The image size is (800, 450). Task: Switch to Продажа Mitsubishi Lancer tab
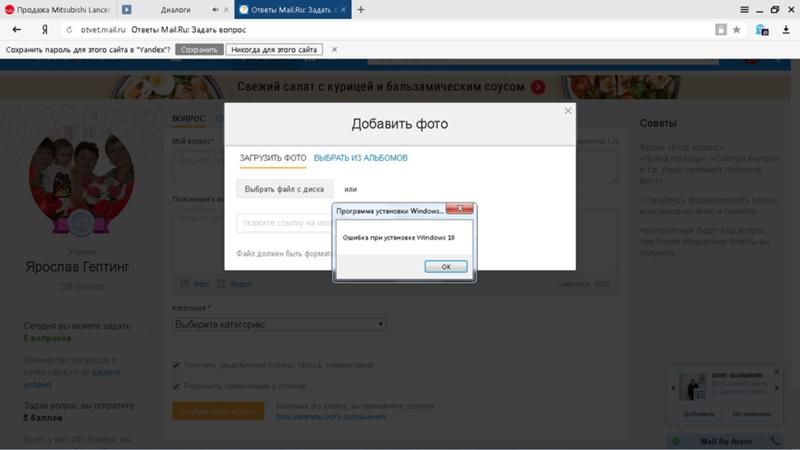point(58,9)
